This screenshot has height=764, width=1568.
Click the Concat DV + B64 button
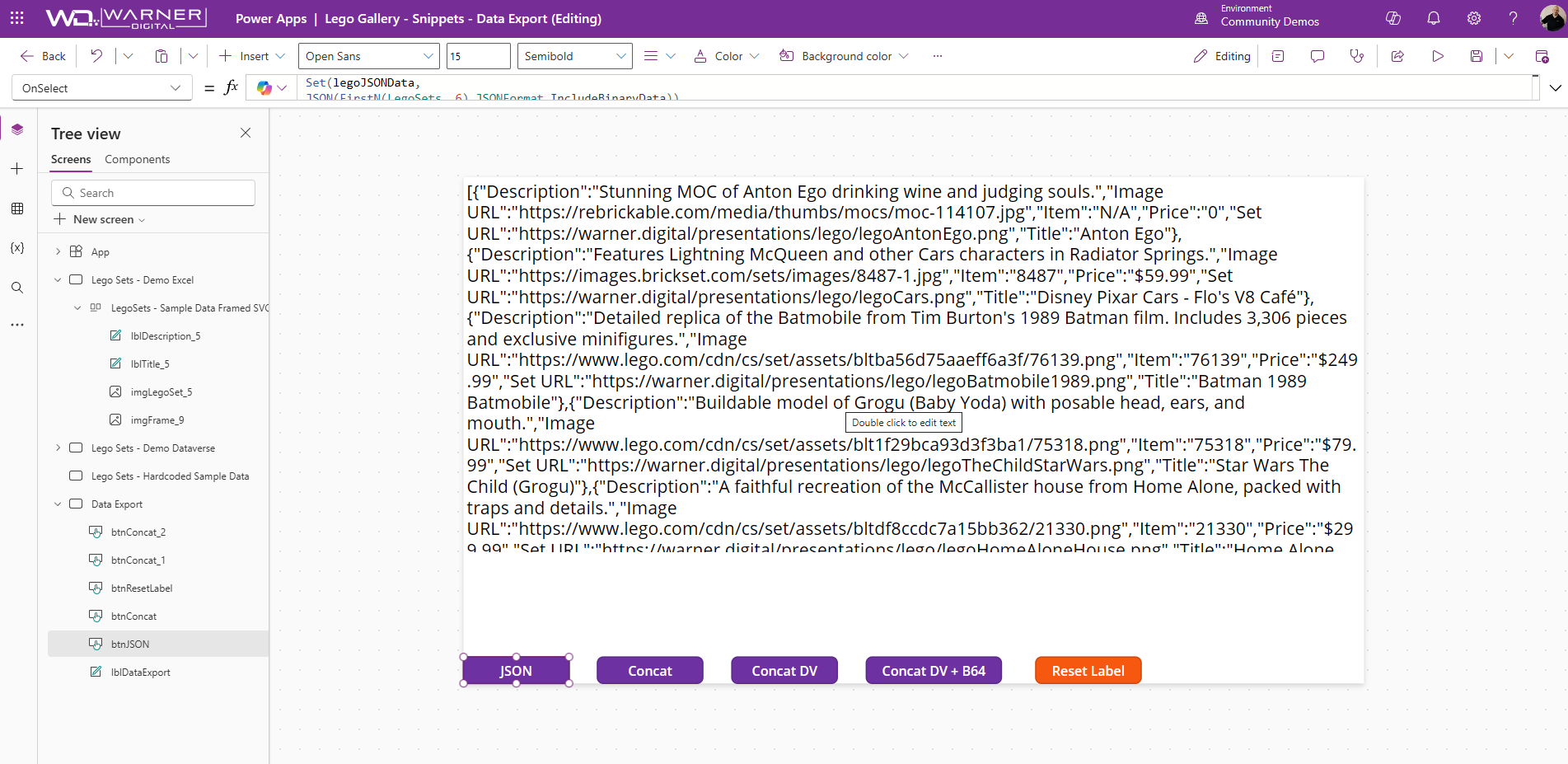pyautogui.click(x=934, y=671)
